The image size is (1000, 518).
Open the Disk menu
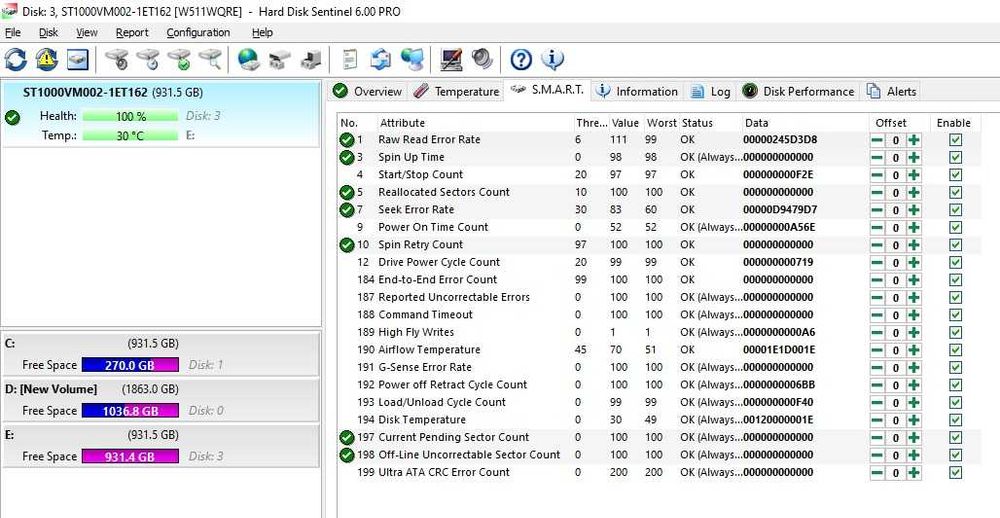[x=48, y=33]
